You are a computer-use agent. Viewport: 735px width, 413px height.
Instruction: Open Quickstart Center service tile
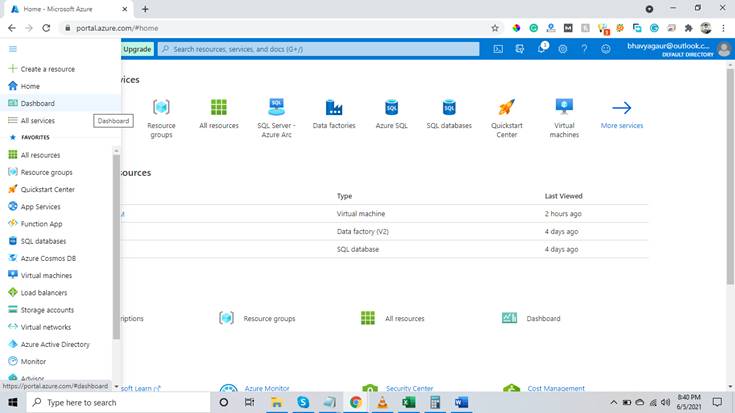point(507,118)
